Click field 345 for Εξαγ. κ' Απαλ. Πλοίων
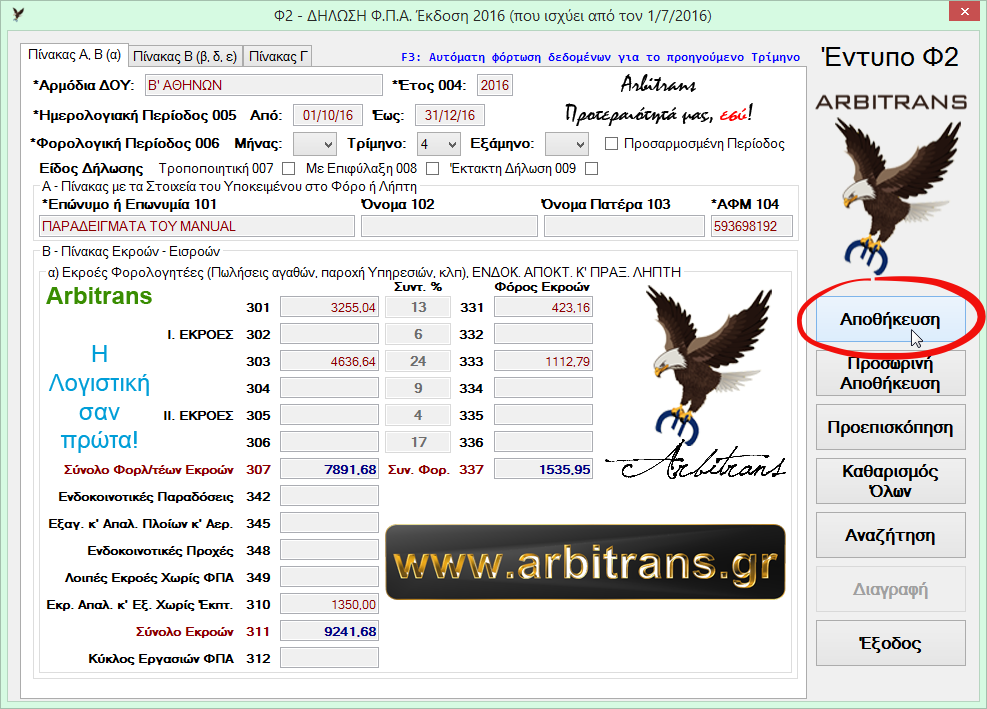The width and height of the screenshot is (987, 709). [x=329, y=523]
